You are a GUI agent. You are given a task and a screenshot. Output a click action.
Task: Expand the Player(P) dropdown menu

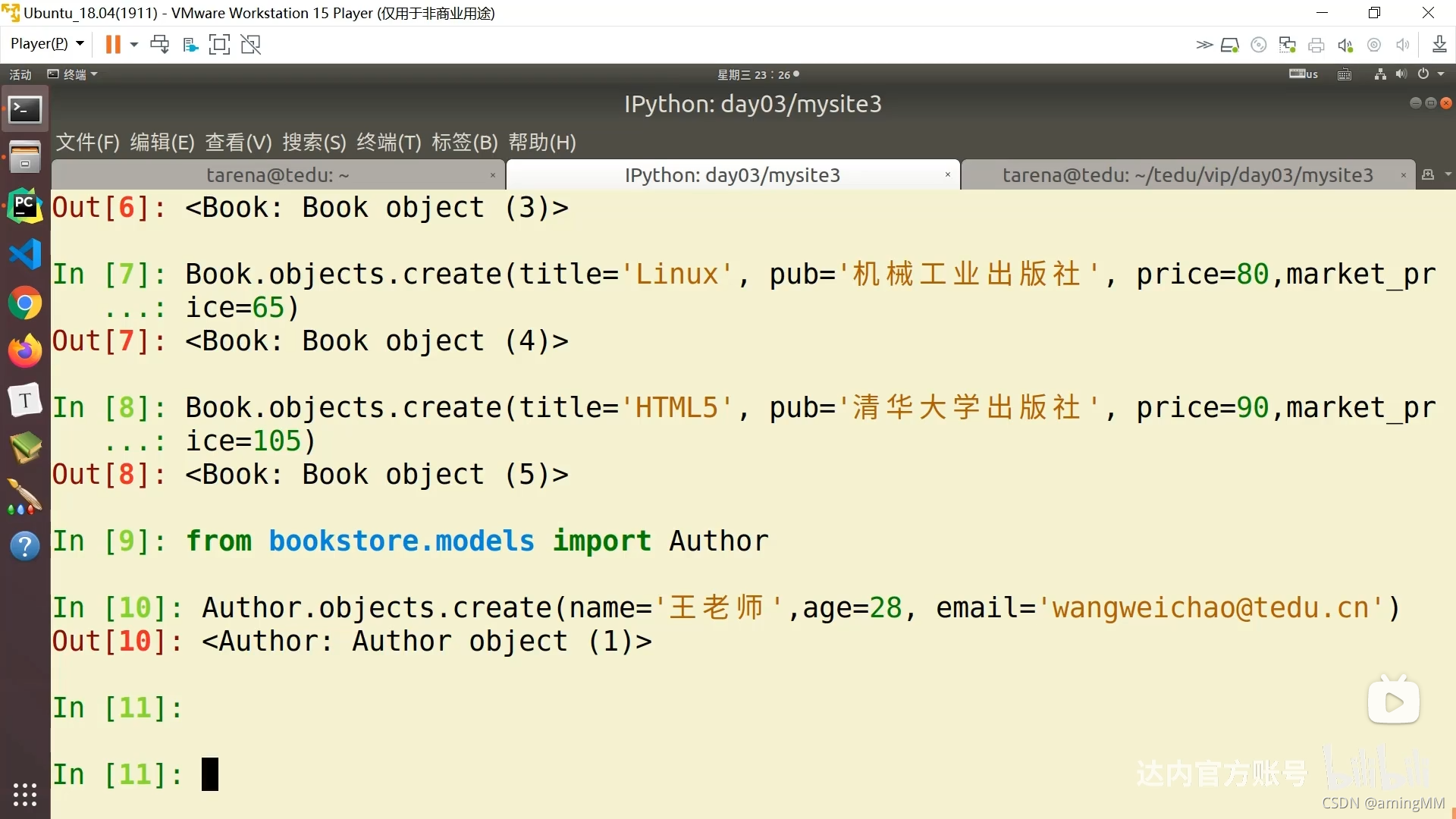click(x=47, y=44)
